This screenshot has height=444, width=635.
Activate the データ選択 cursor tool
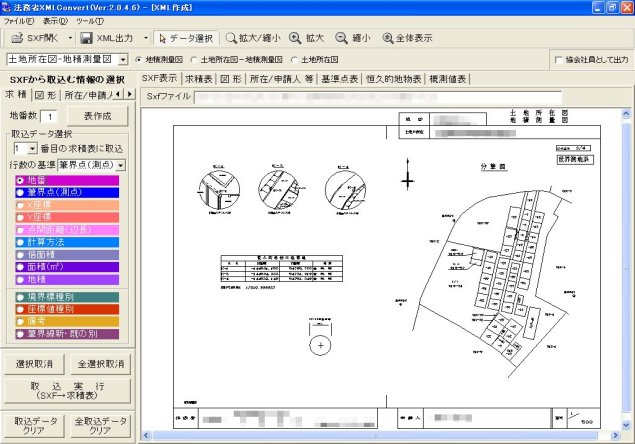click(x=161, y=38)
